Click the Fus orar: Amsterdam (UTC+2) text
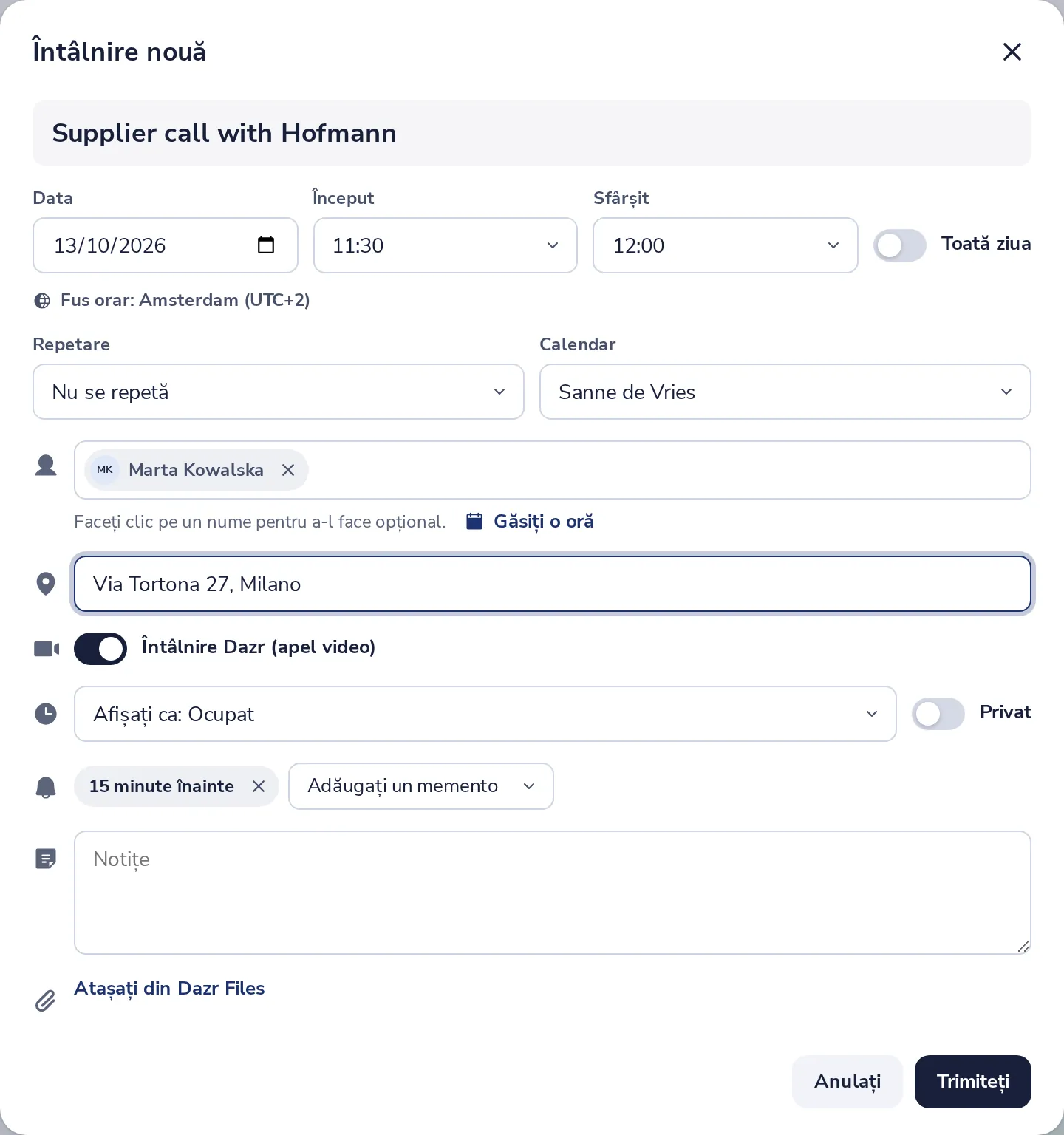The height and width of the screenshot is (1135, 1064). point(185,300)
